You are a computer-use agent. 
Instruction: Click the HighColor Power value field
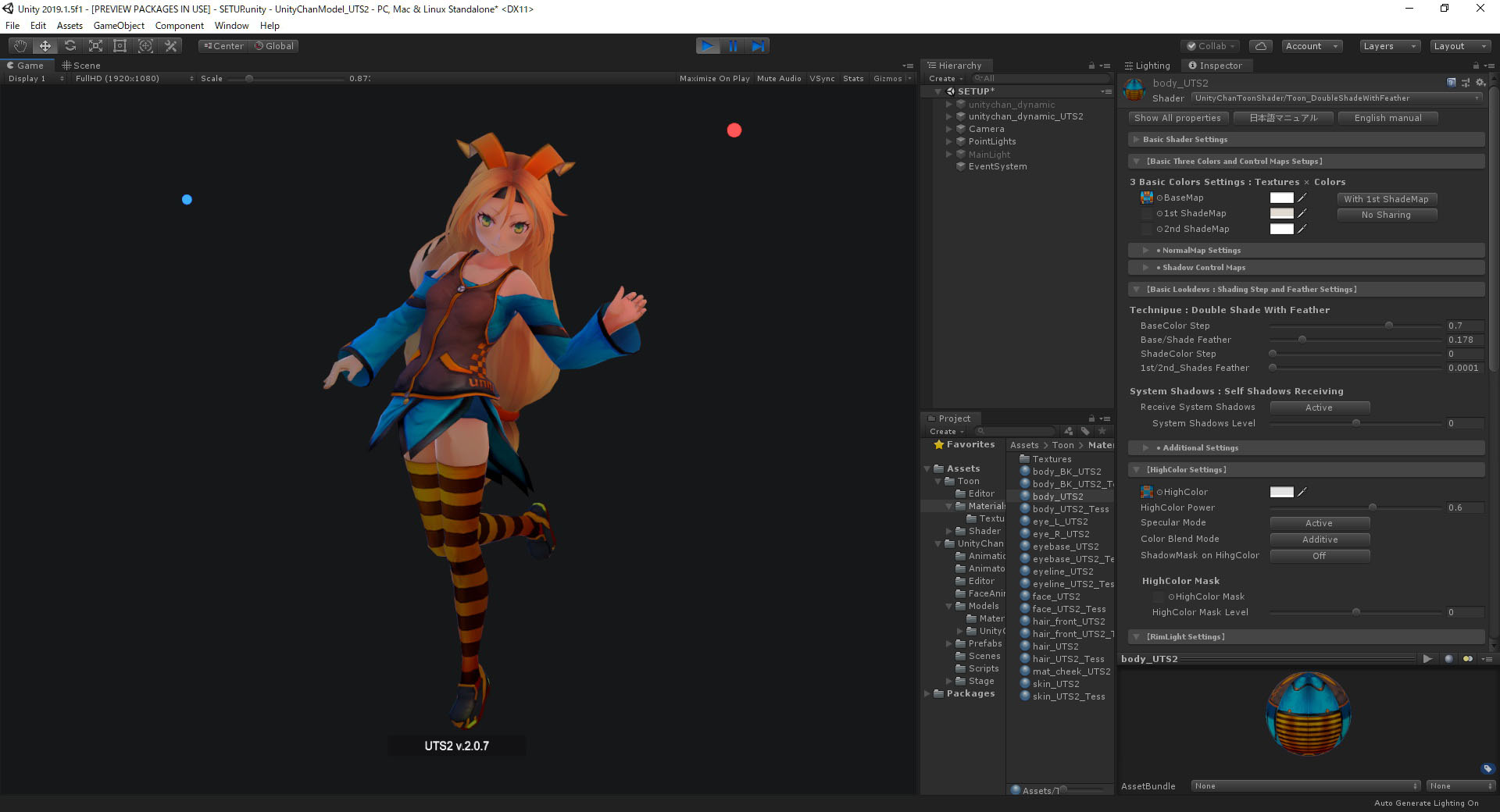click(x=1464, y=507)
